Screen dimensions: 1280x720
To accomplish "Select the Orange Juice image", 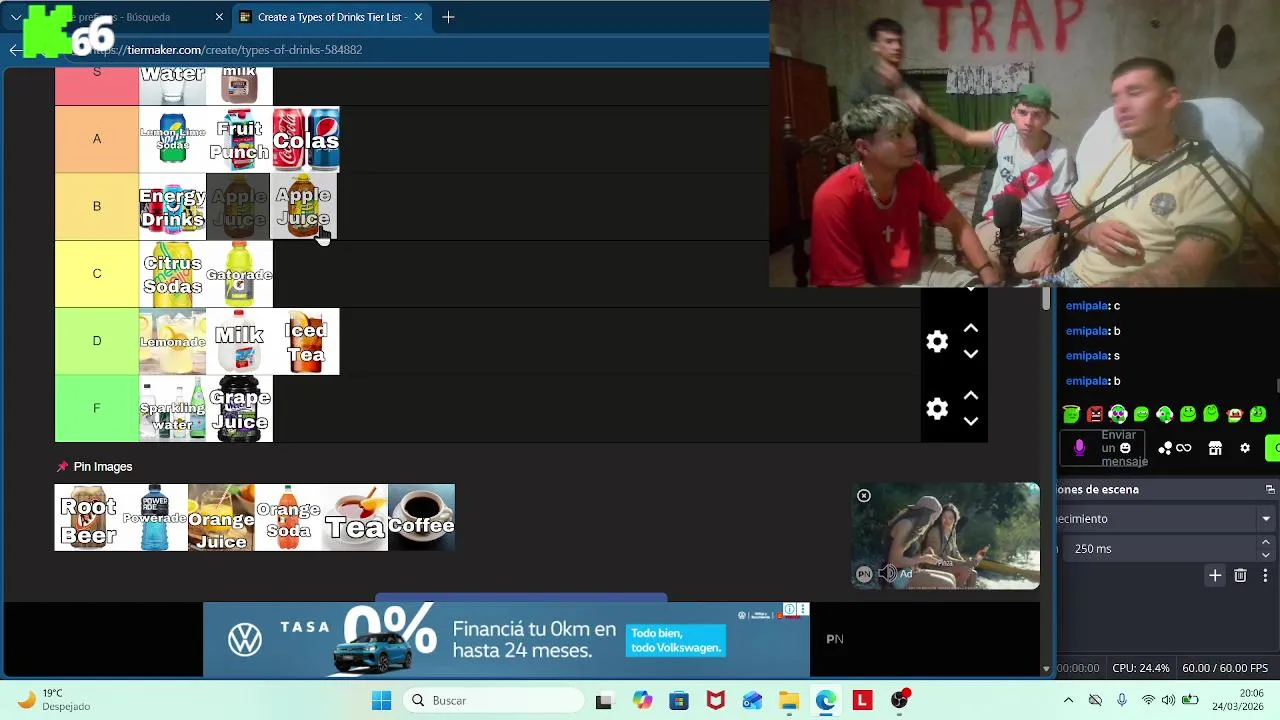I will pos(221,518).
